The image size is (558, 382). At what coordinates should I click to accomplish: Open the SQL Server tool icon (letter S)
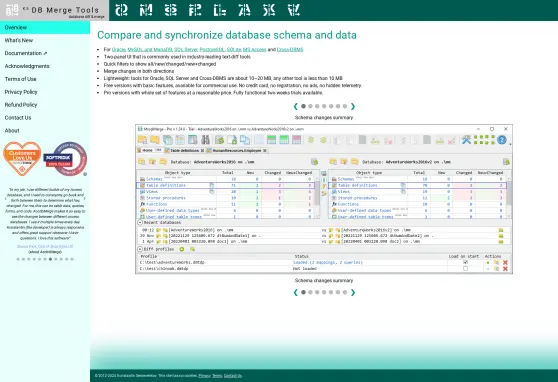click(171, 10)
